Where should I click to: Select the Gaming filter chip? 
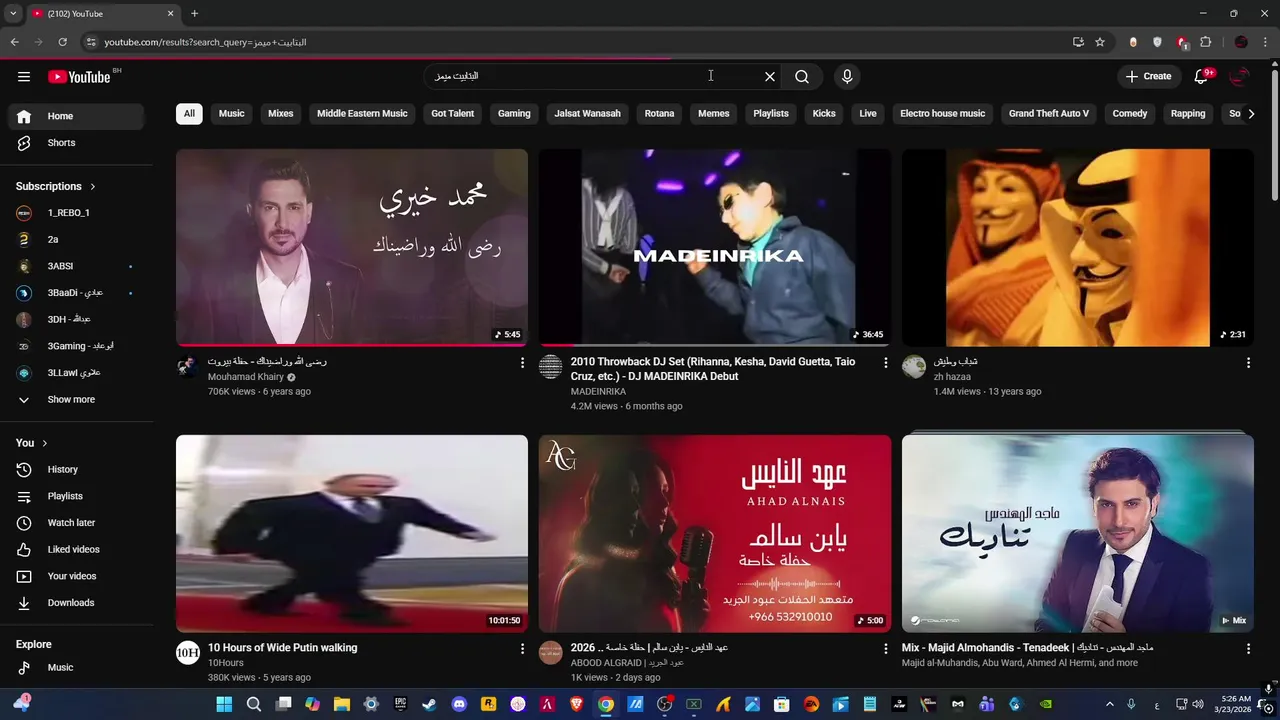coord(514,114)
